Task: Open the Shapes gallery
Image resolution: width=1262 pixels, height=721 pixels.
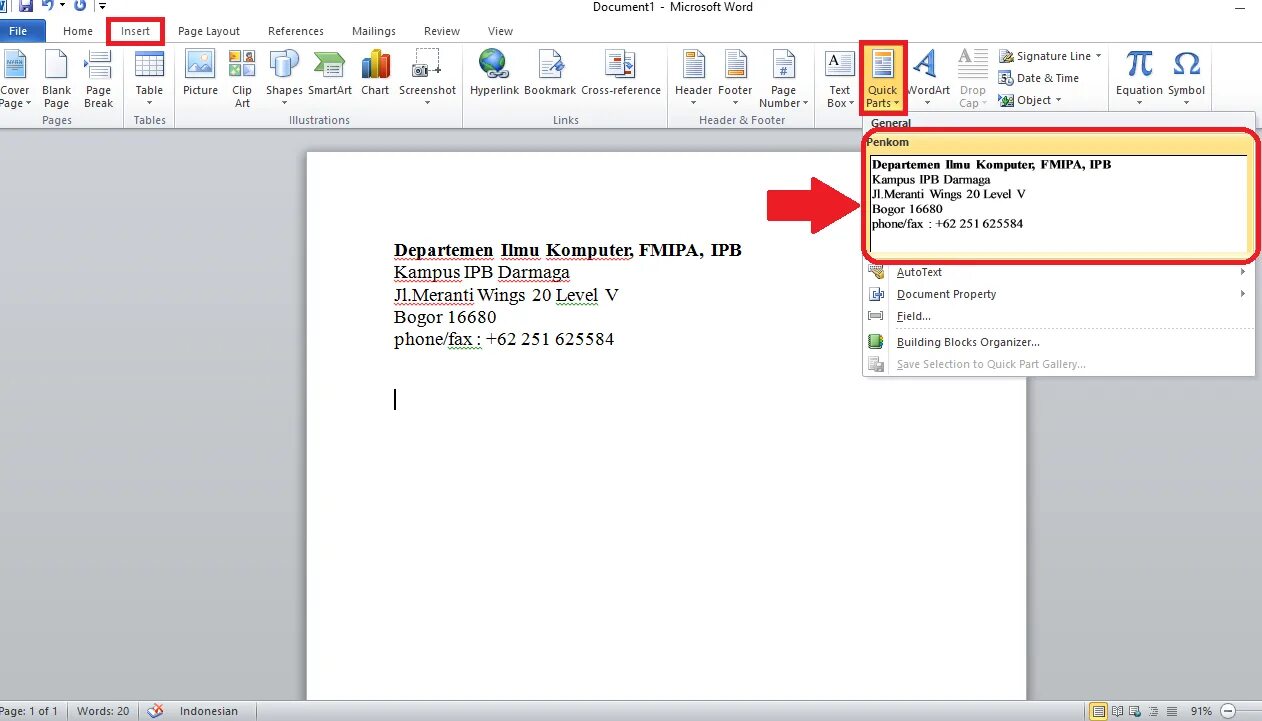Action: point(284,78)
